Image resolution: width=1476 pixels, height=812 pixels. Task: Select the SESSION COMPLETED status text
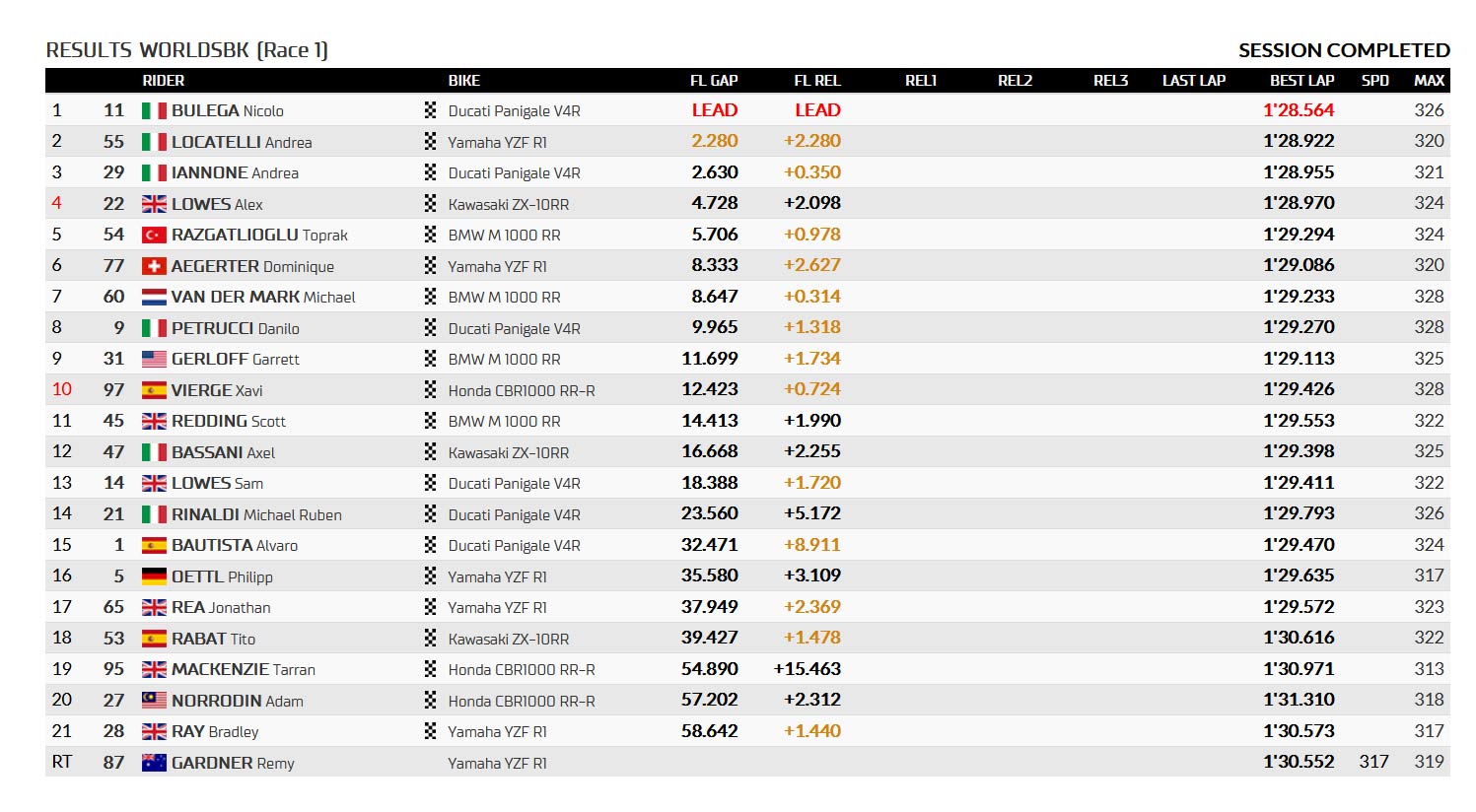pos(1344,50)
